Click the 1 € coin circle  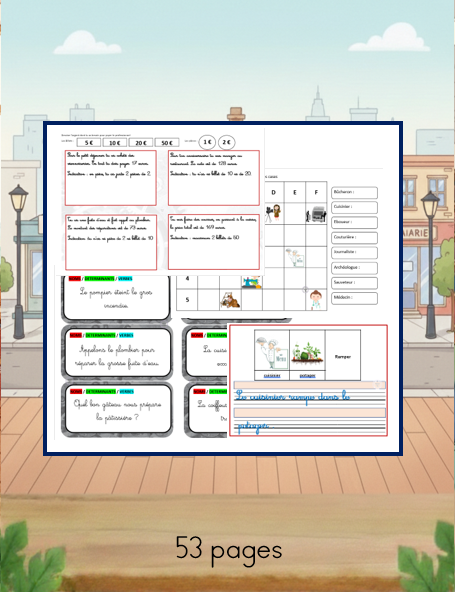pyautogui.click(x=207, y=142)
